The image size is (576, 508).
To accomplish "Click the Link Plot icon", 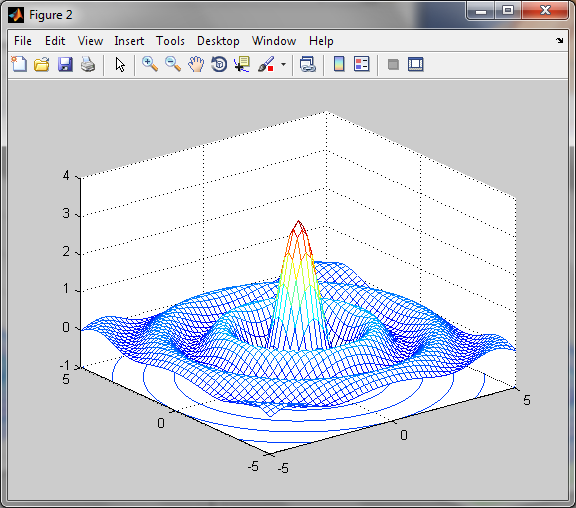I will tap(307, 64).
